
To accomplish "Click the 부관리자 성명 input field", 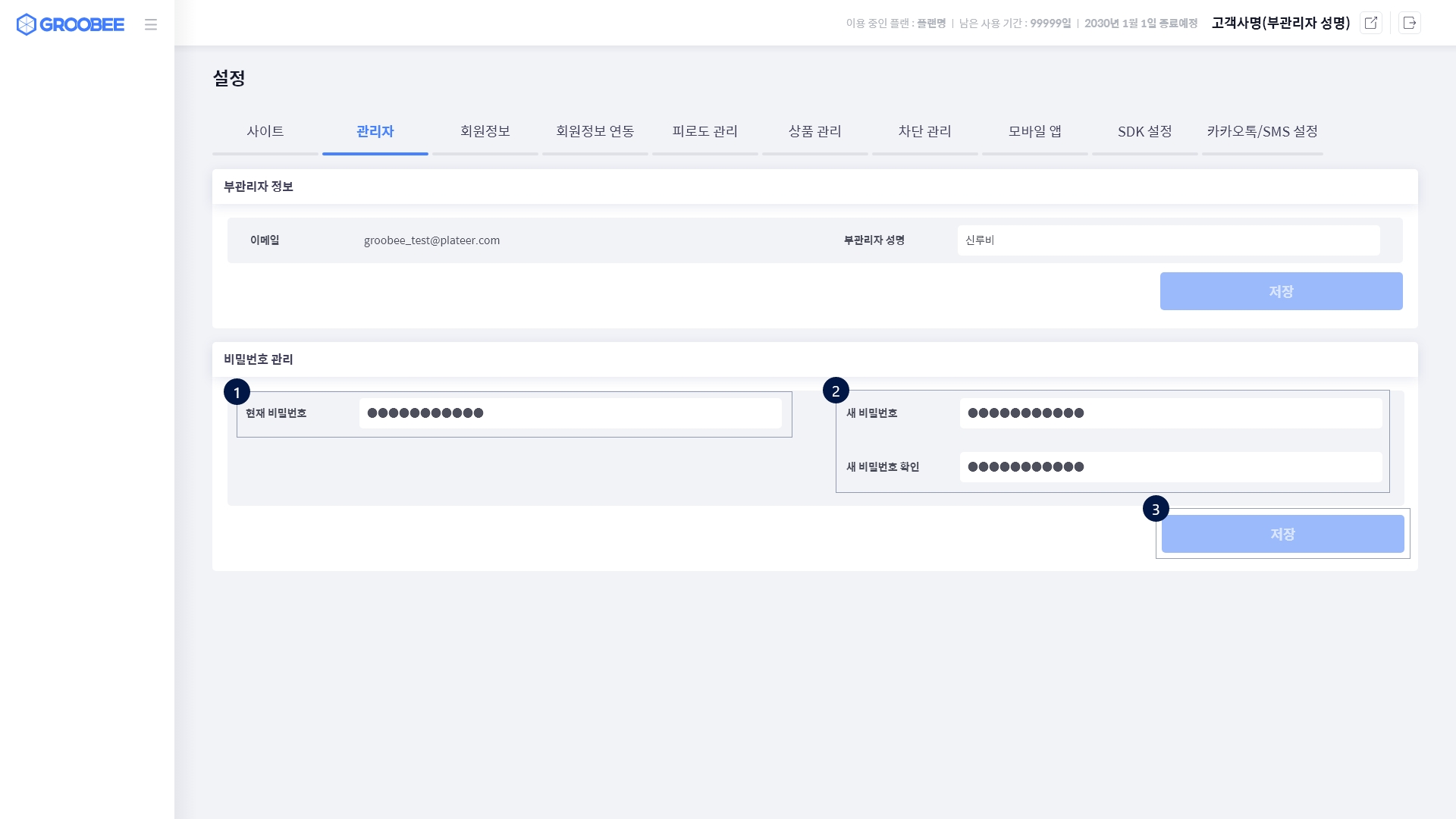I will [x=1168, y=240].
